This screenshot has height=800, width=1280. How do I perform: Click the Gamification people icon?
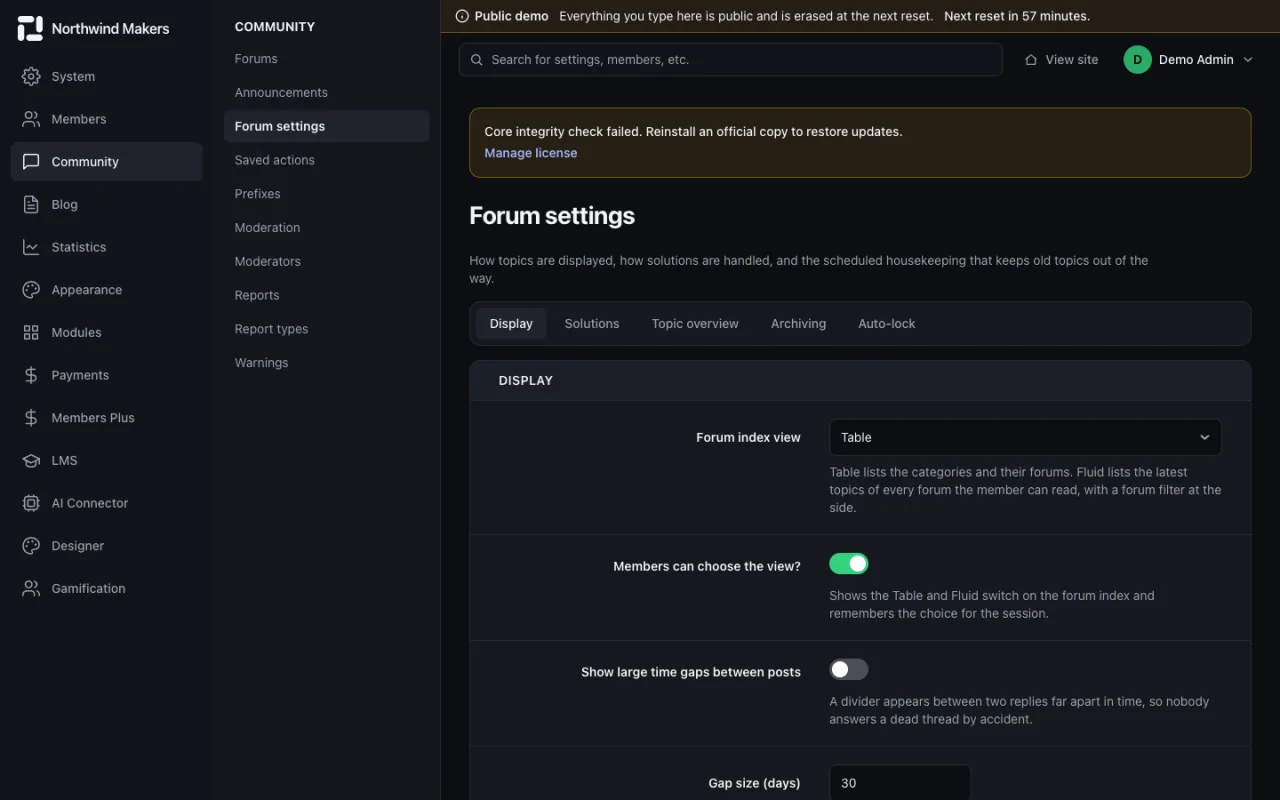coord(31,588)
